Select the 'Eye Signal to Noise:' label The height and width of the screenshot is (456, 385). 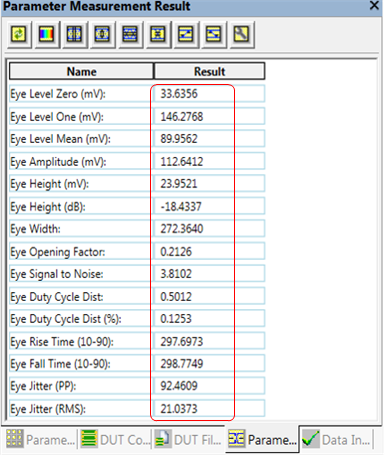57,274
